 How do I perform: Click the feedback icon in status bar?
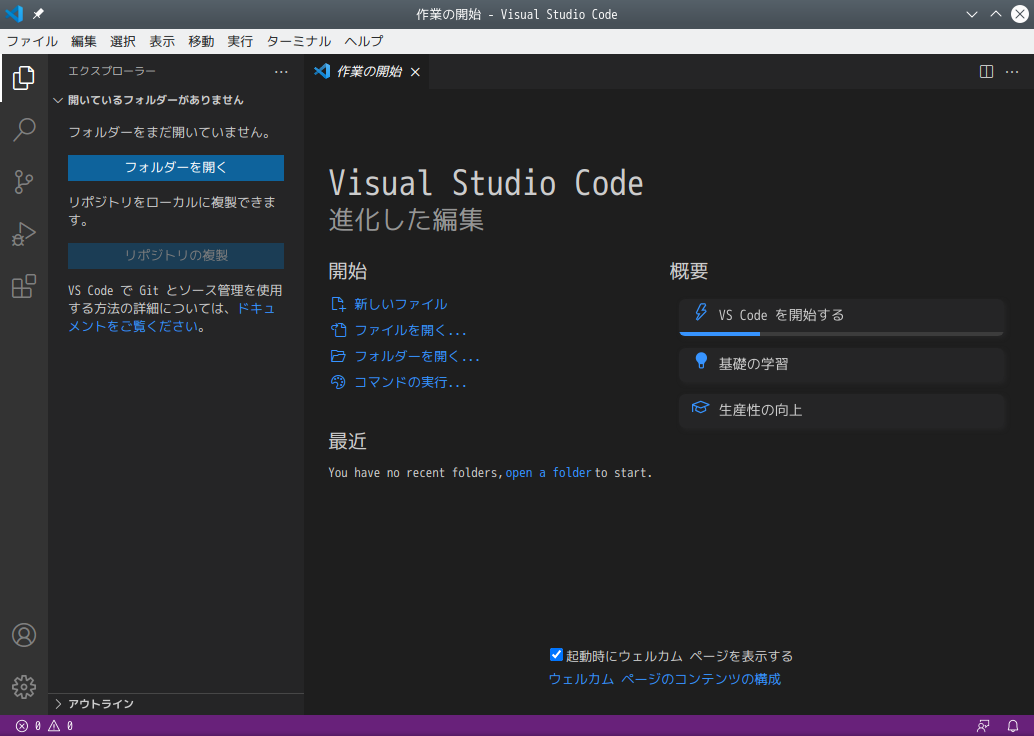[x=983, y=726]
